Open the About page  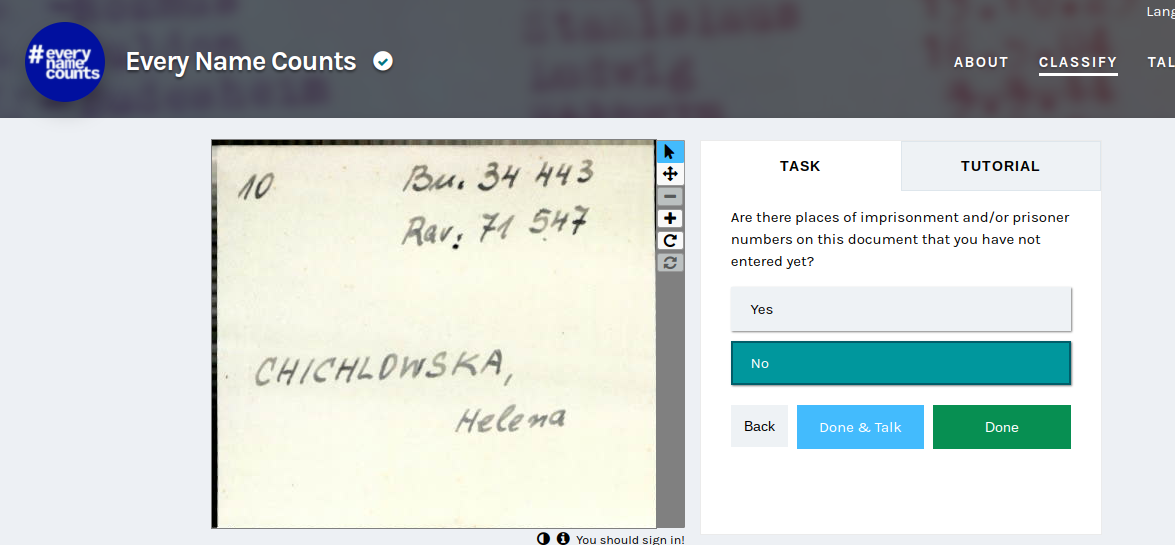coord(981,62)
